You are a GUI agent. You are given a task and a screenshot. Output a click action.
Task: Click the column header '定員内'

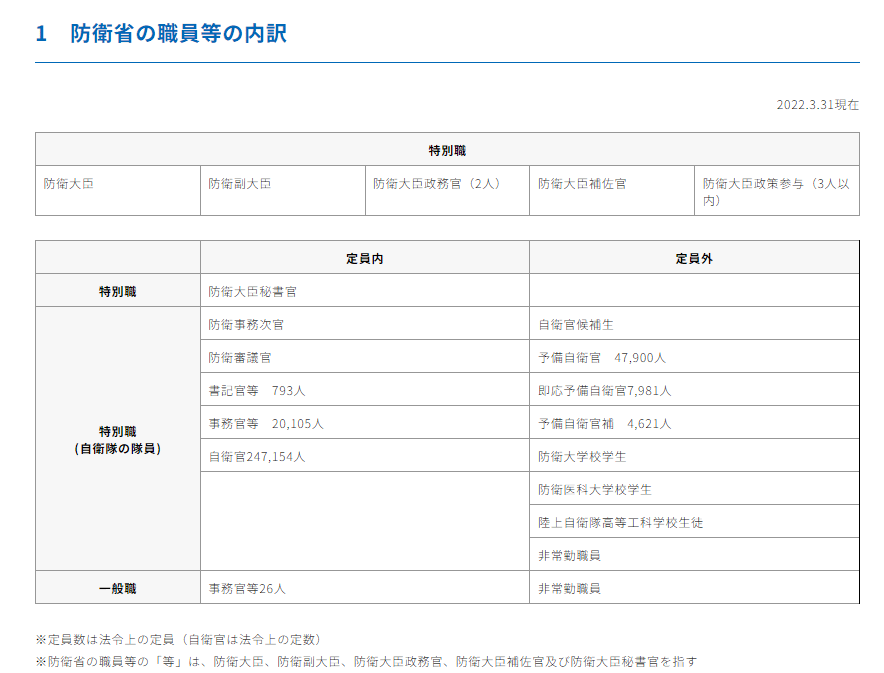365,258
